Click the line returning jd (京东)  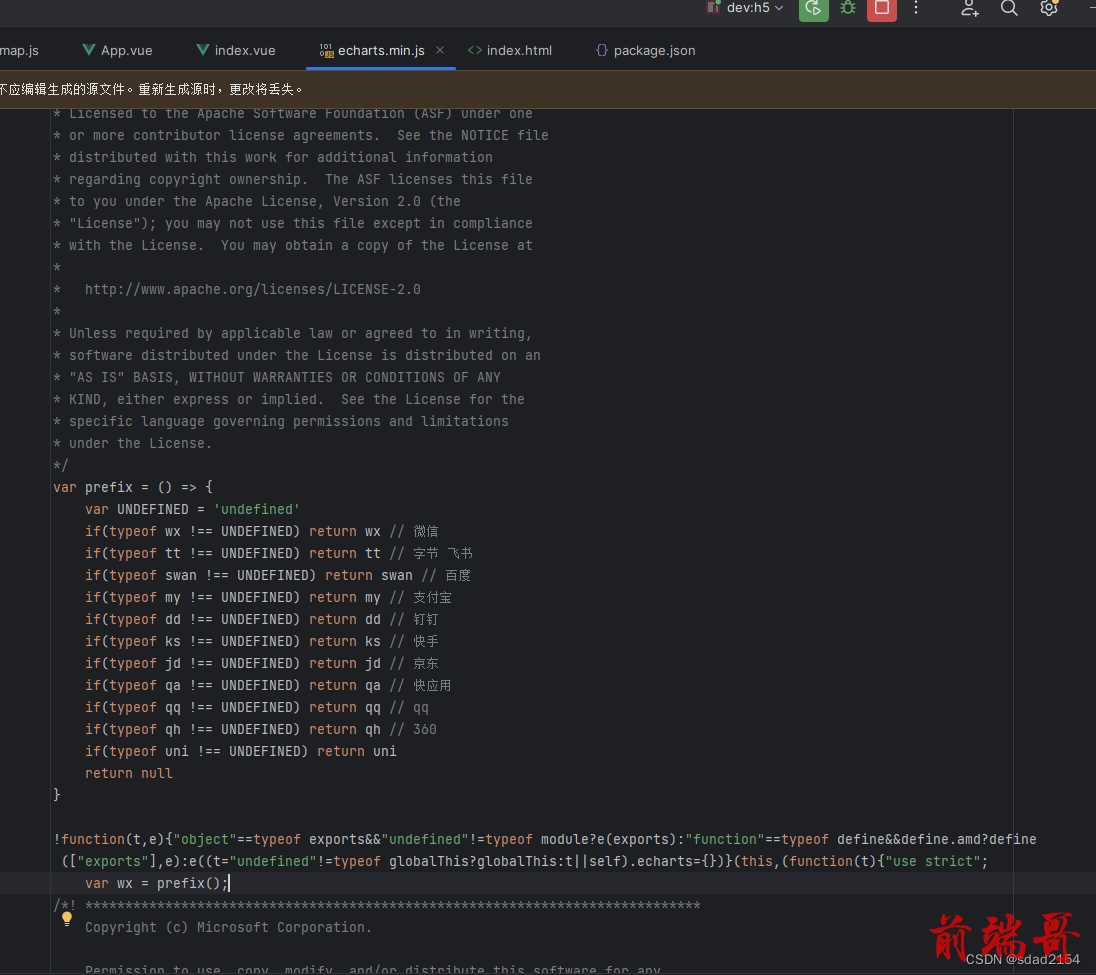pyautogui.click(x=261, y=663)
